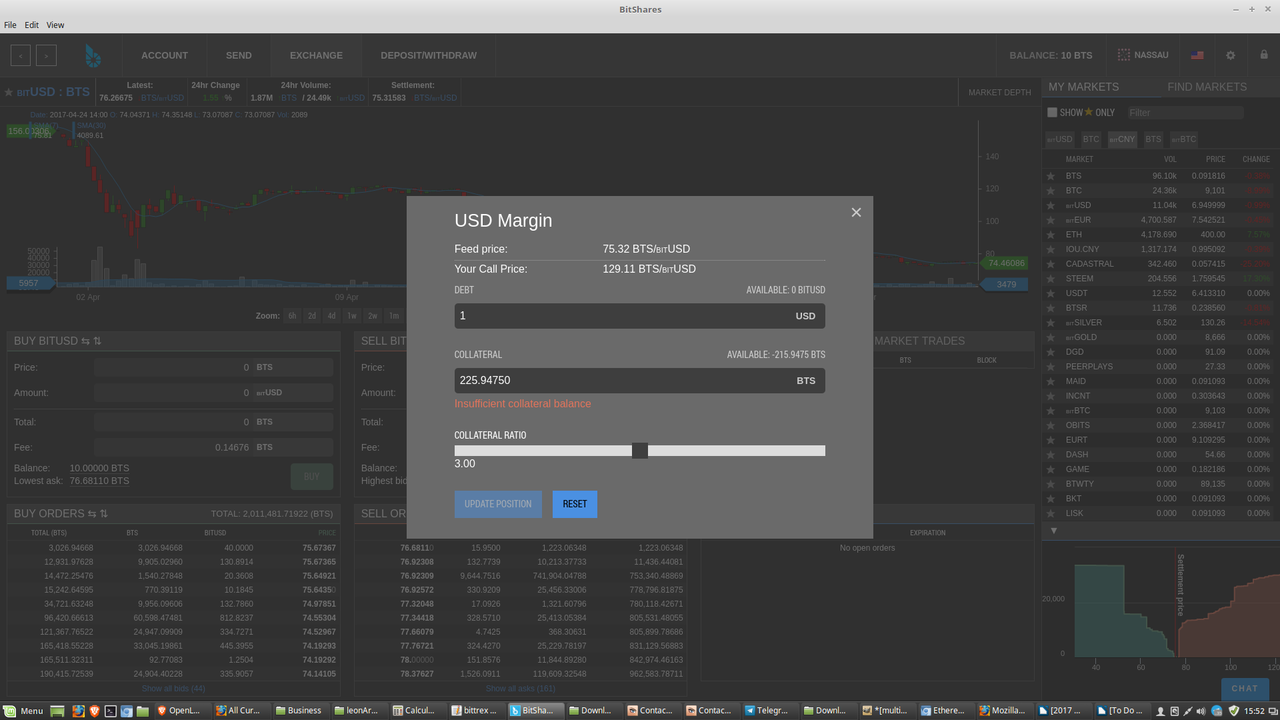
Task: Click the market Filter input field
Action: point(1184,113)
